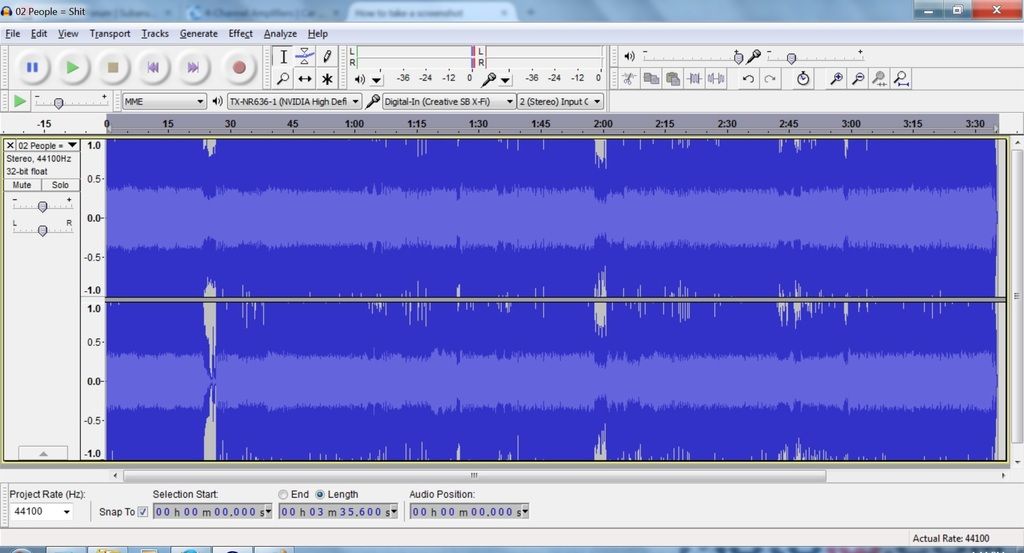Mute the 02 People track
The height and width of the screenshot is (553, 1024).
[x=22, y=185]
